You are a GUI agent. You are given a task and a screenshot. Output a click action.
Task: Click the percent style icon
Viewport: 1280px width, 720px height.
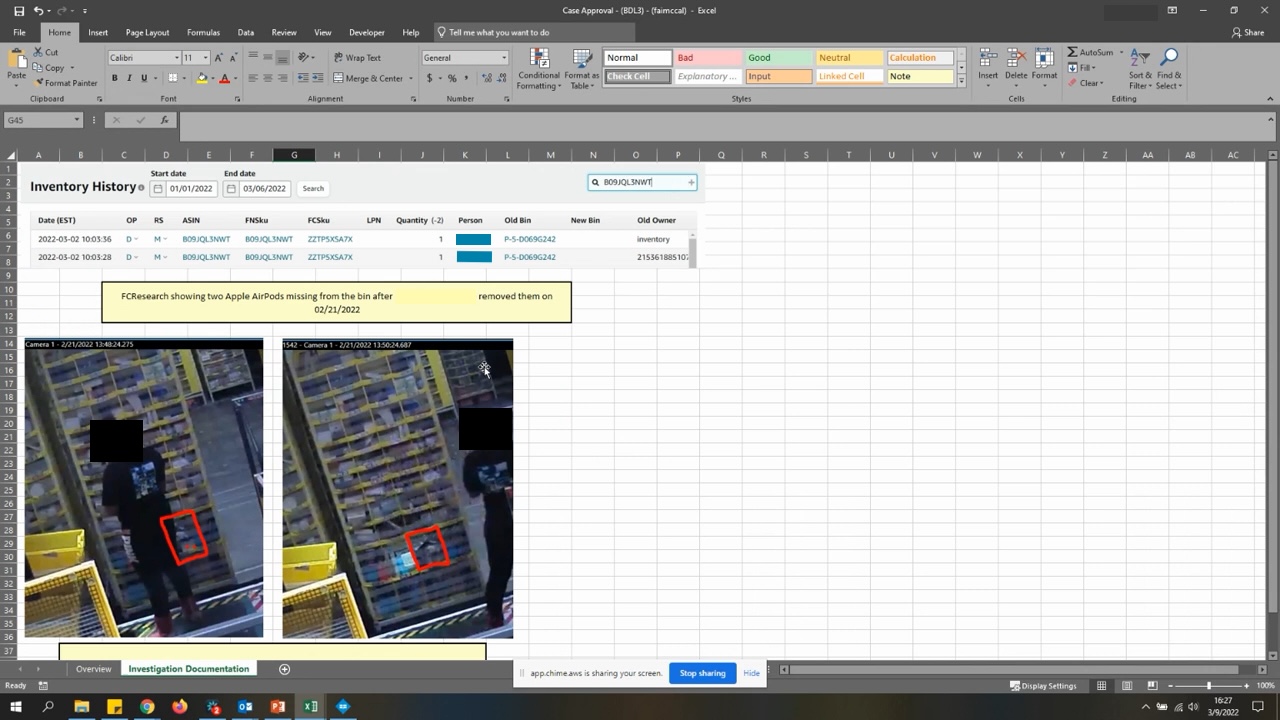(452, 78)
